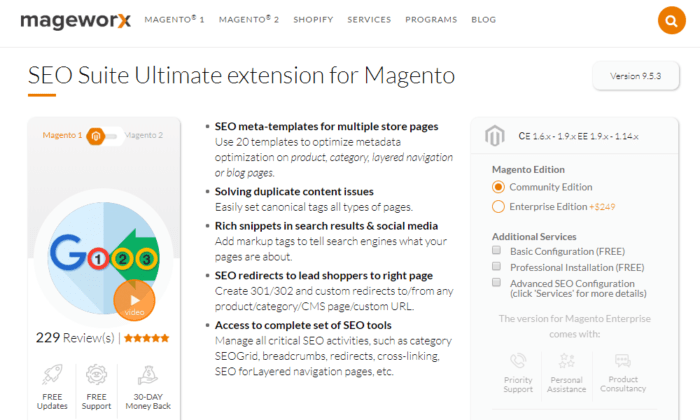Screen dimensions: 700x420
Task: Select Community Edition radio button
Action: tap(498, 187)
